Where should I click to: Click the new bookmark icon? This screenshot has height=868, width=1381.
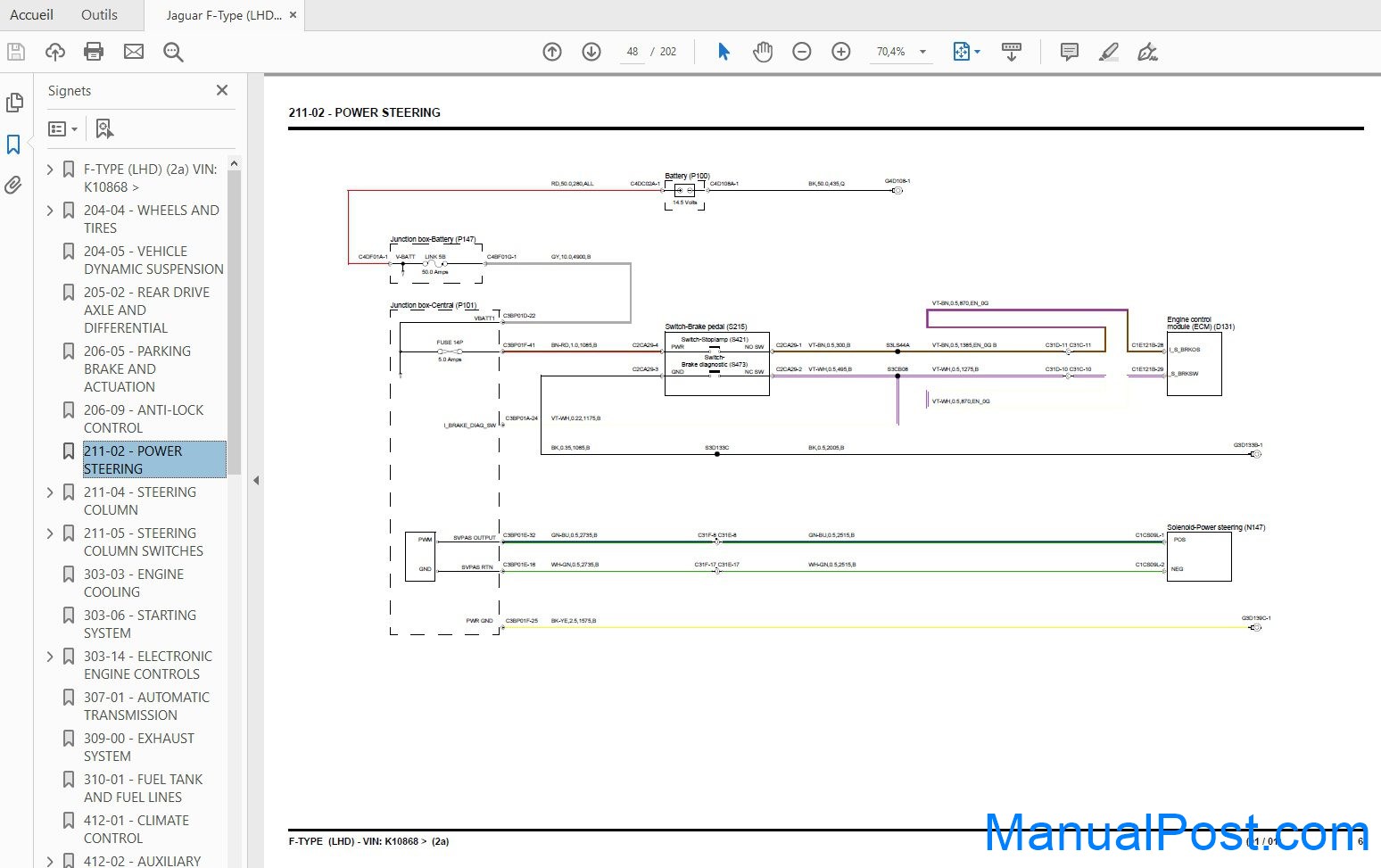[104, 129]
